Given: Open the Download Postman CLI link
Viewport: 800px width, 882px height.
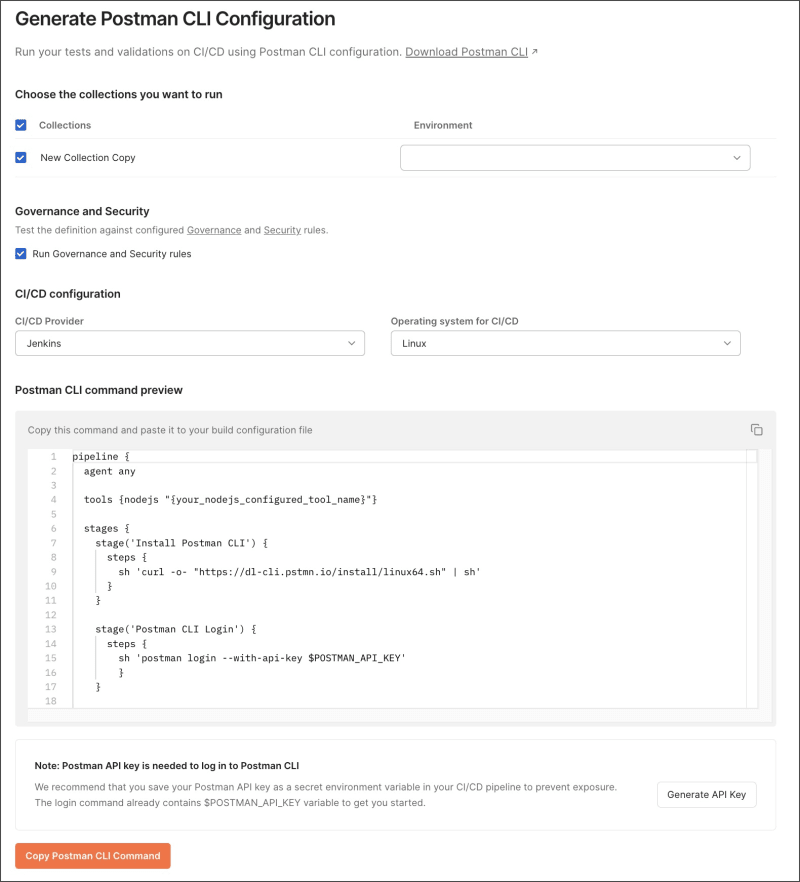Looking at the screenshot, I should 466,52.
